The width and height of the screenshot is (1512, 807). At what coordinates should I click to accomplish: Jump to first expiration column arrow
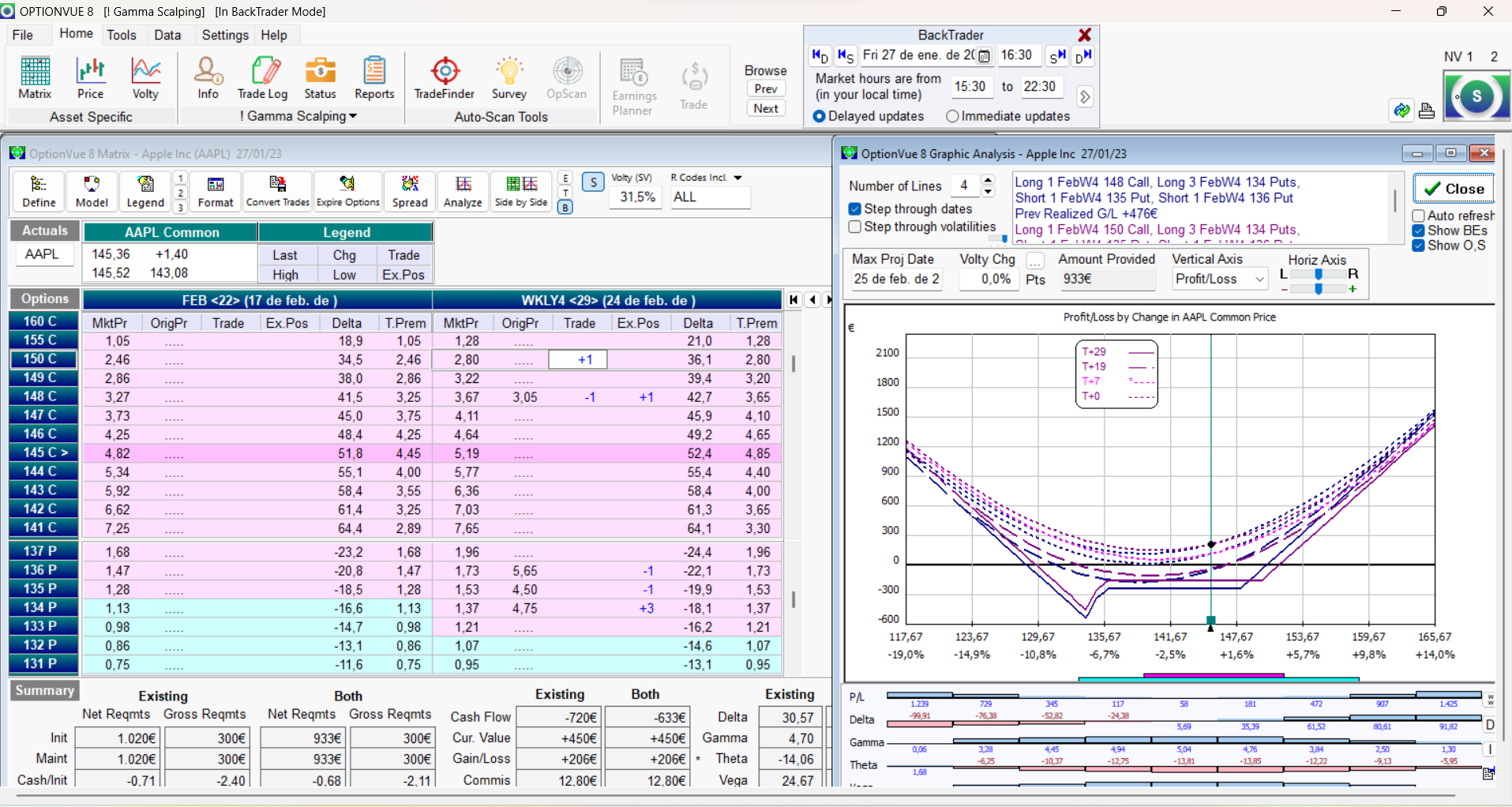click(794, 300)
